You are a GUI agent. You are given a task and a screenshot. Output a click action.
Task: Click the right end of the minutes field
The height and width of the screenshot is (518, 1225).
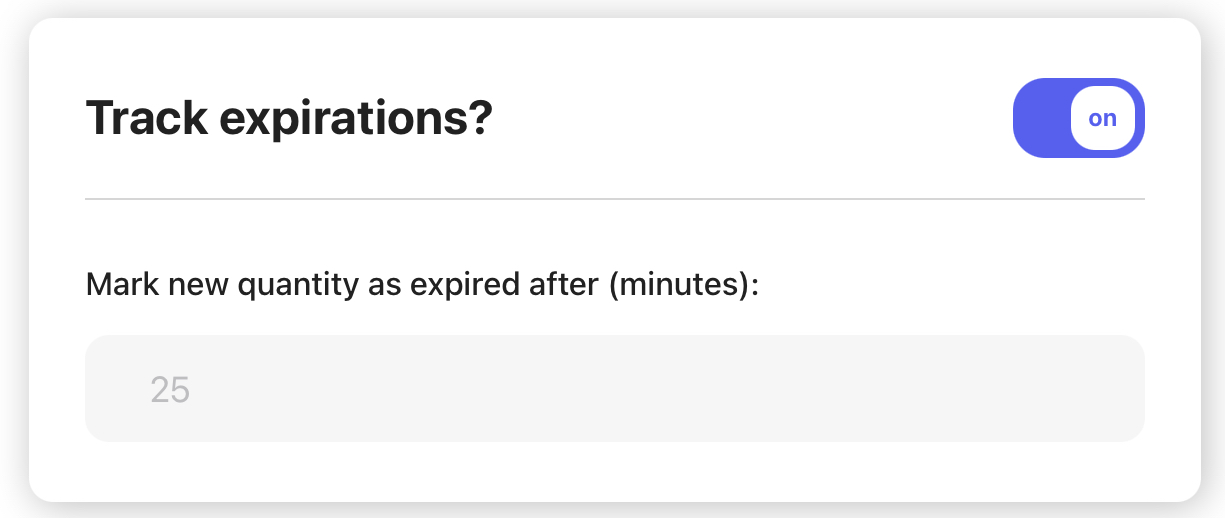[x=1110, y=388]
